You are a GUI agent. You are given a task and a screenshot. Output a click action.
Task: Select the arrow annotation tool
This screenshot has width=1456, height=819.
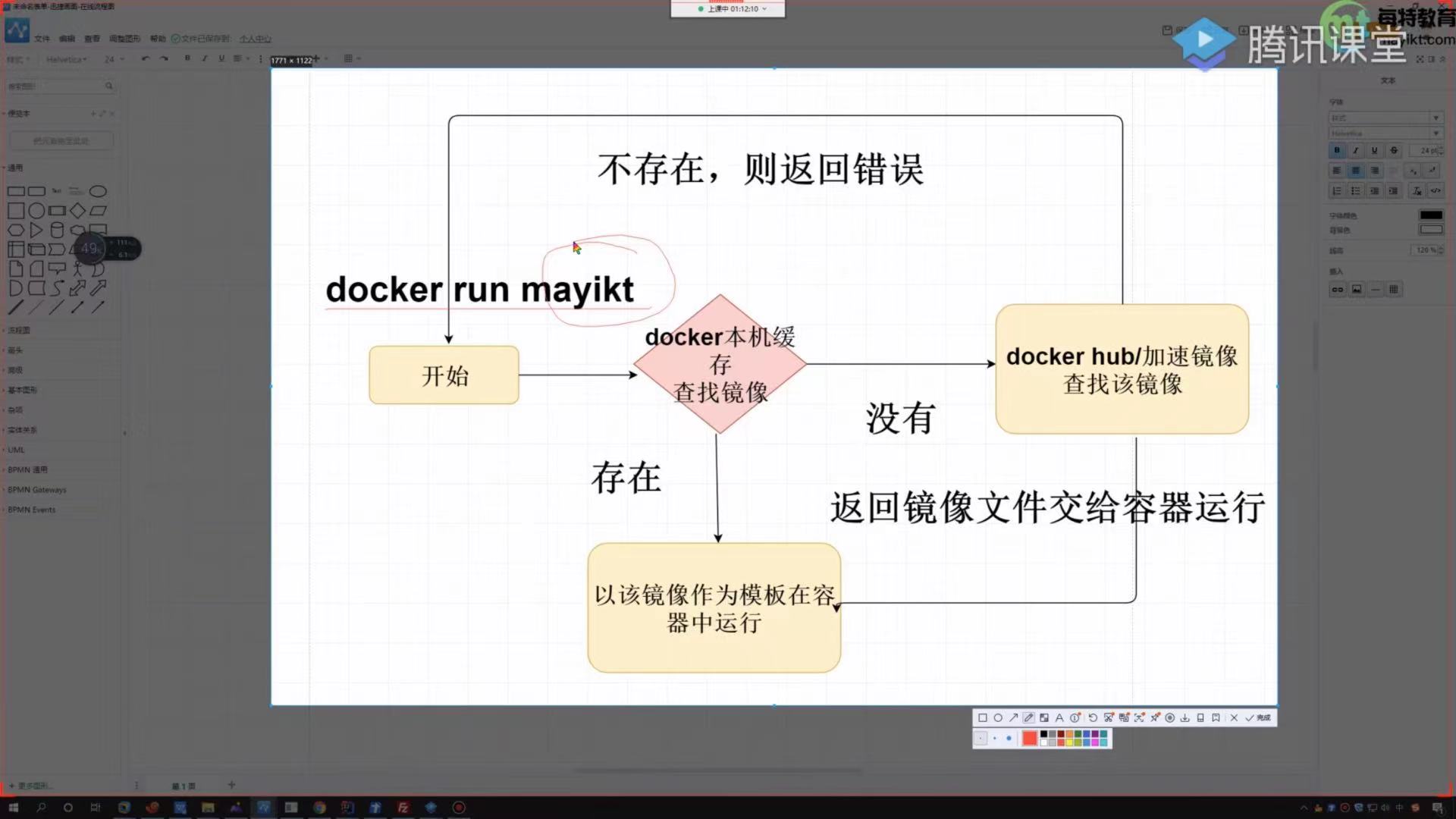point(1013,717)
